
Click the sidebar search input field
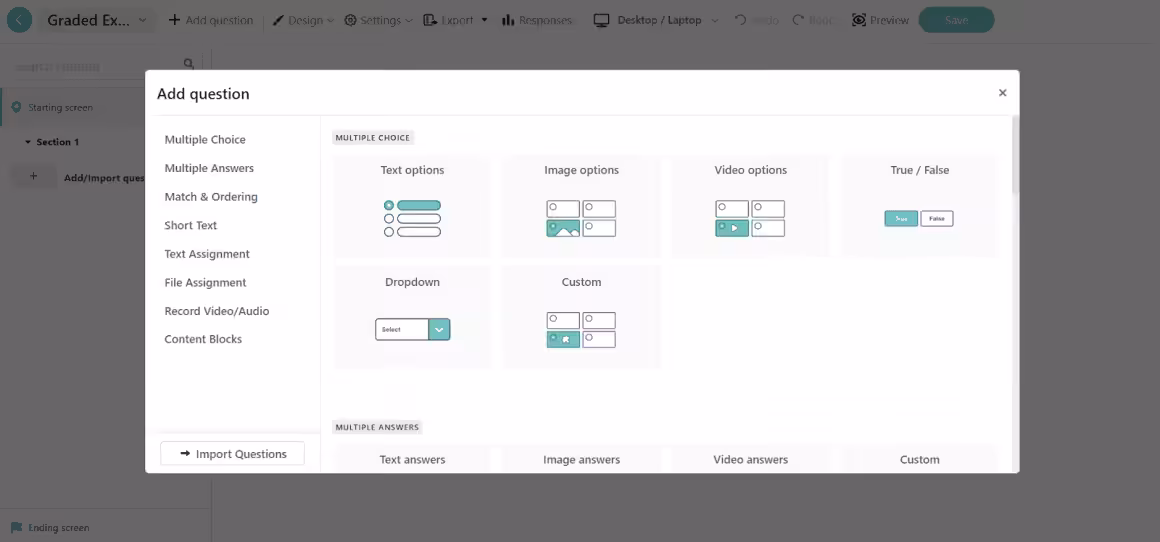[96, 67]
